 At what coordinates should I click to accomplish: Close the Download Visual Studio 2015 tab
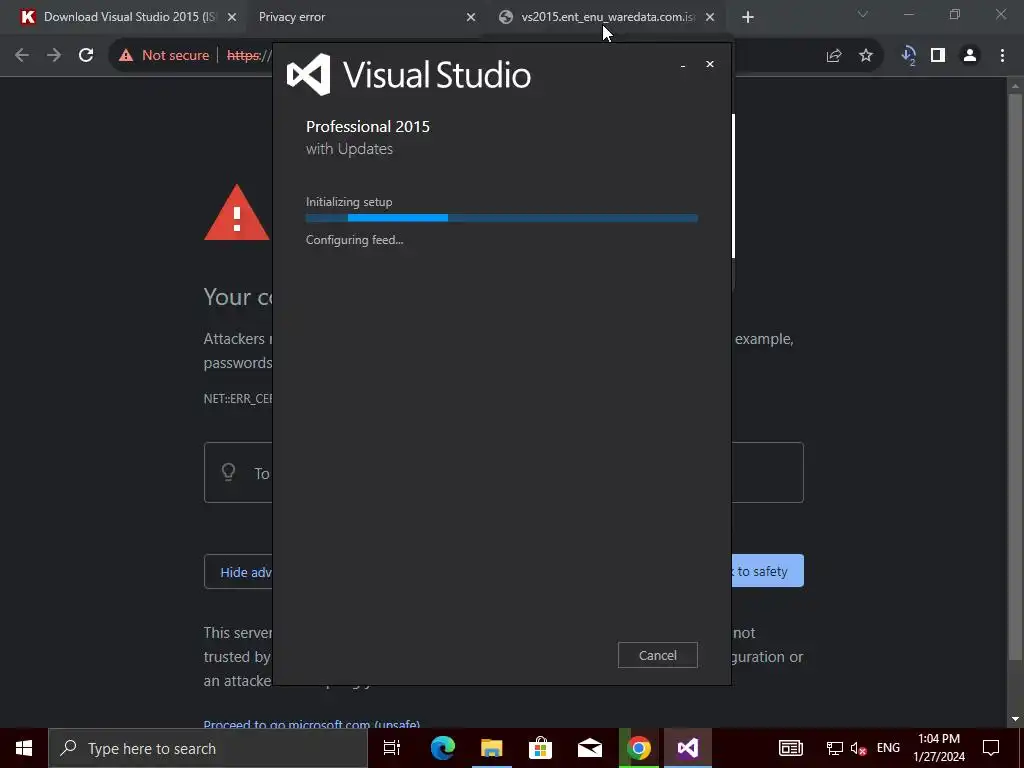pyautogui.click(x=232, y=18)
